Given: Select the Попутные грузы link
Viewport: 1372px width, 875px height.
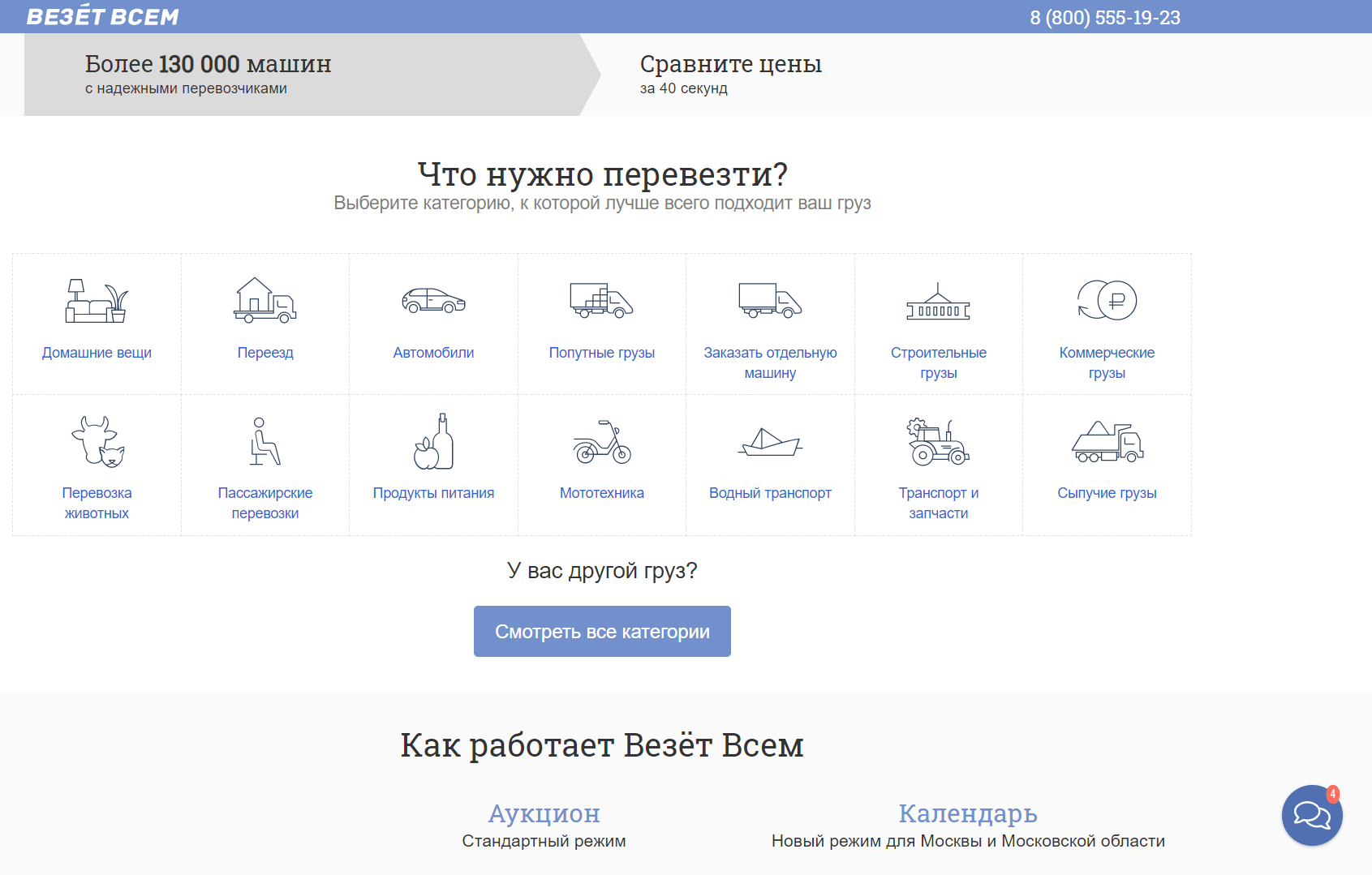Looking at the screenshot, I should [602, 353].
